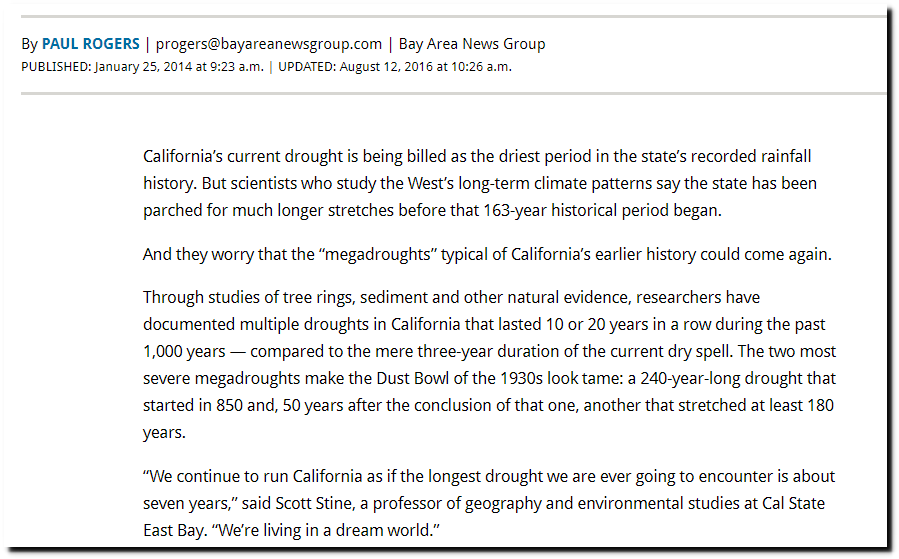Click the Scott Stine quote paragraph
Screen dimensions: 899x559
[489, 503]
